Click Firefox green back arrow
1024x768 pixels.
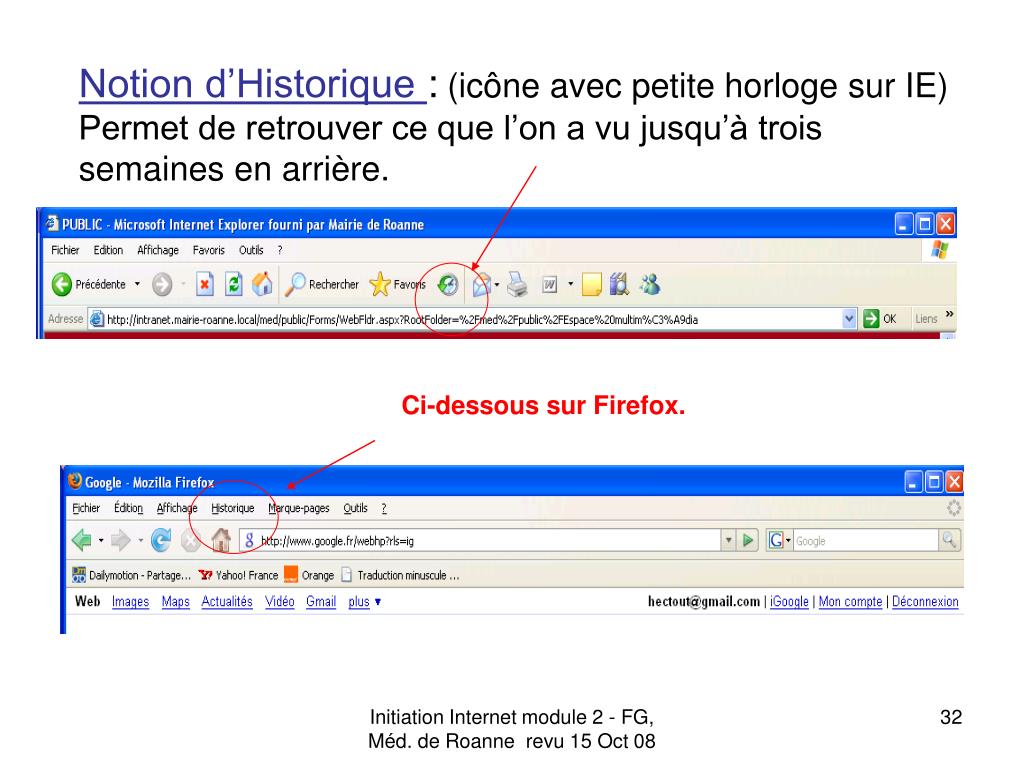coord(82,540)
